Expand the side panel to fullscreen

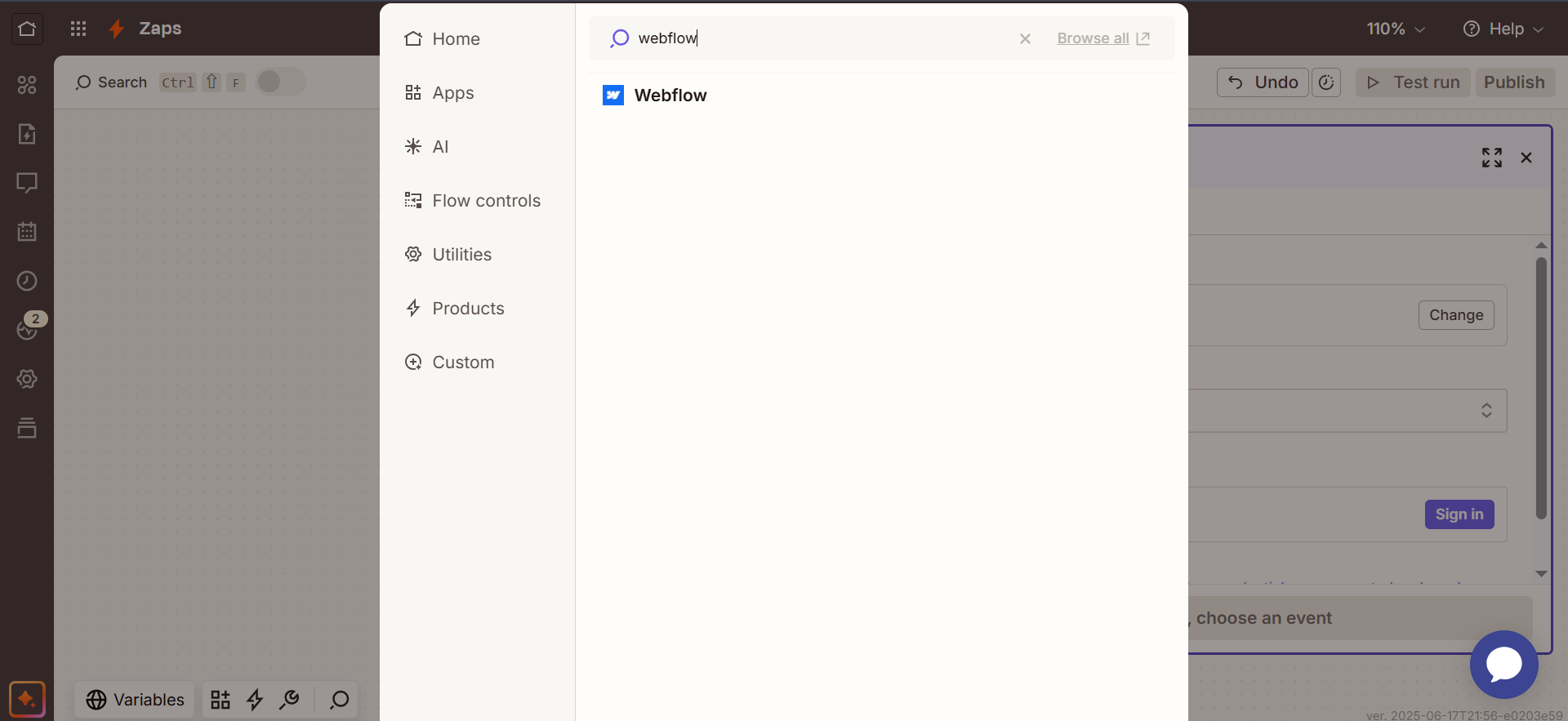click(x=1492, y=158)
